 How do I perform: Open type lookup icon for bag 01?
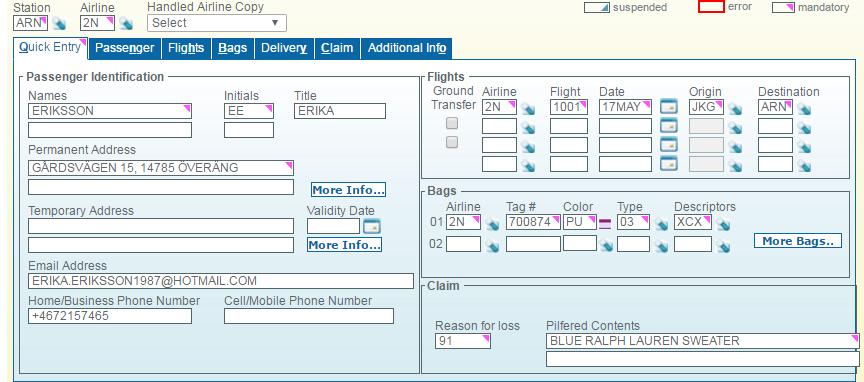[x=661, y=224]
